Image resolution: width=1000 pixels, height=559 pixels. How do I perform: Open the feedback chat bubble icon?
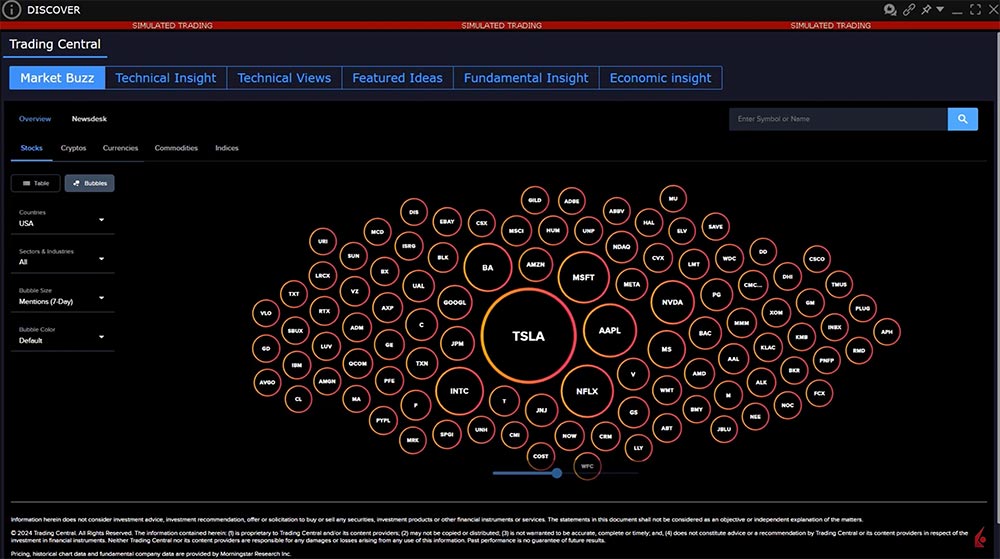tap(890, 10)
